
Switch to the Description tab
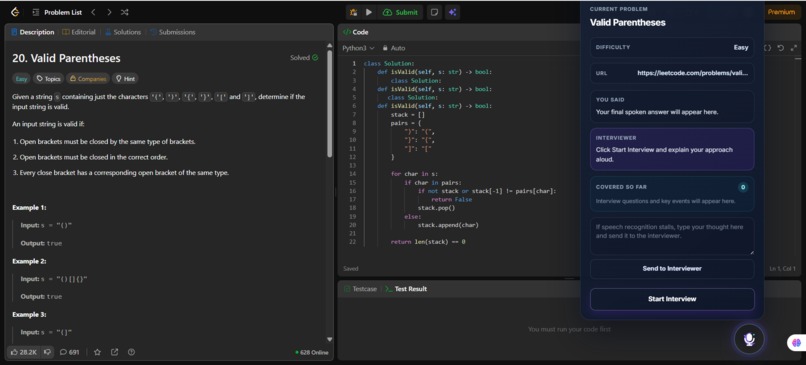[x=32, y=32]
